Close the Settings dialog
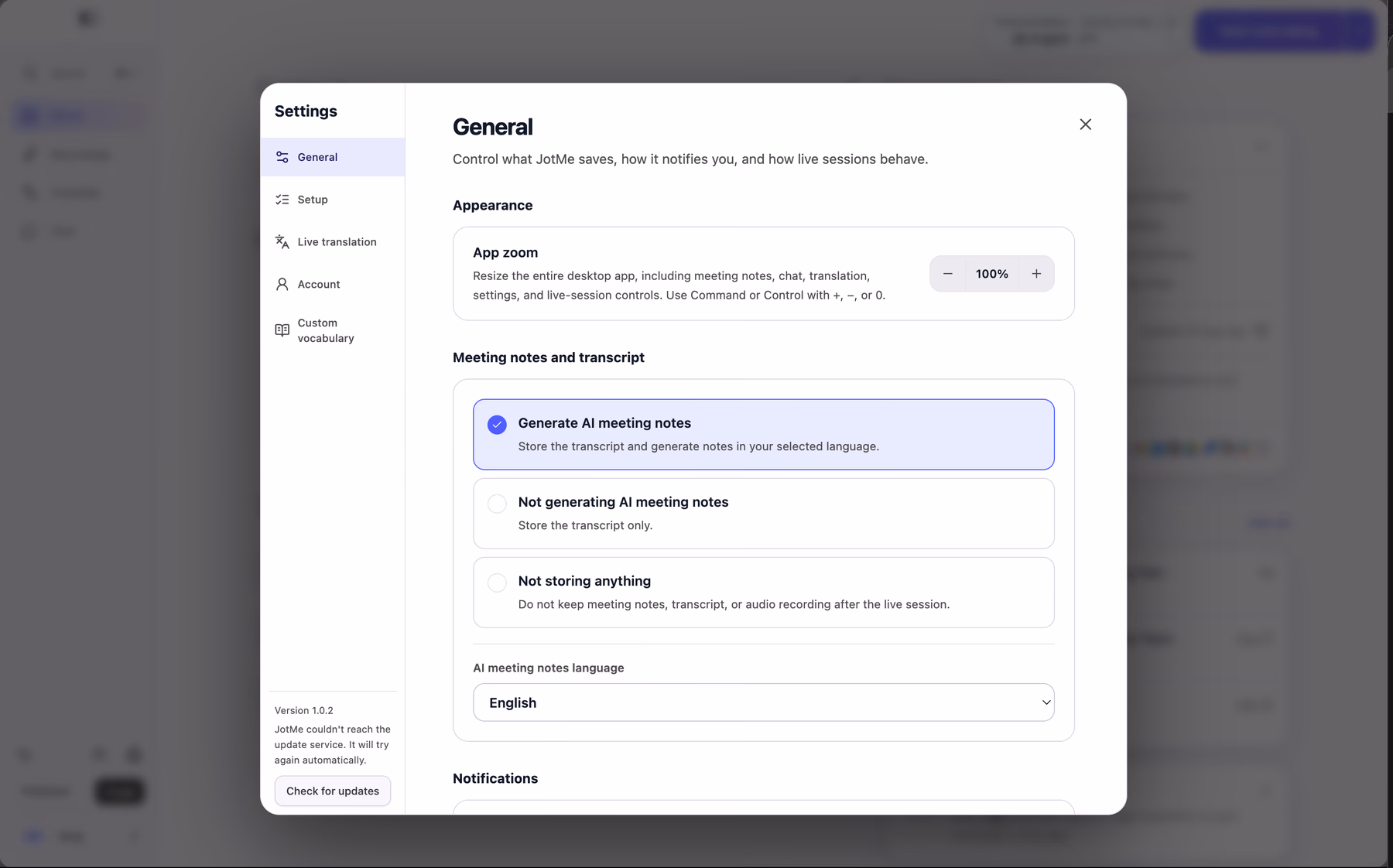 point(1085,125)
